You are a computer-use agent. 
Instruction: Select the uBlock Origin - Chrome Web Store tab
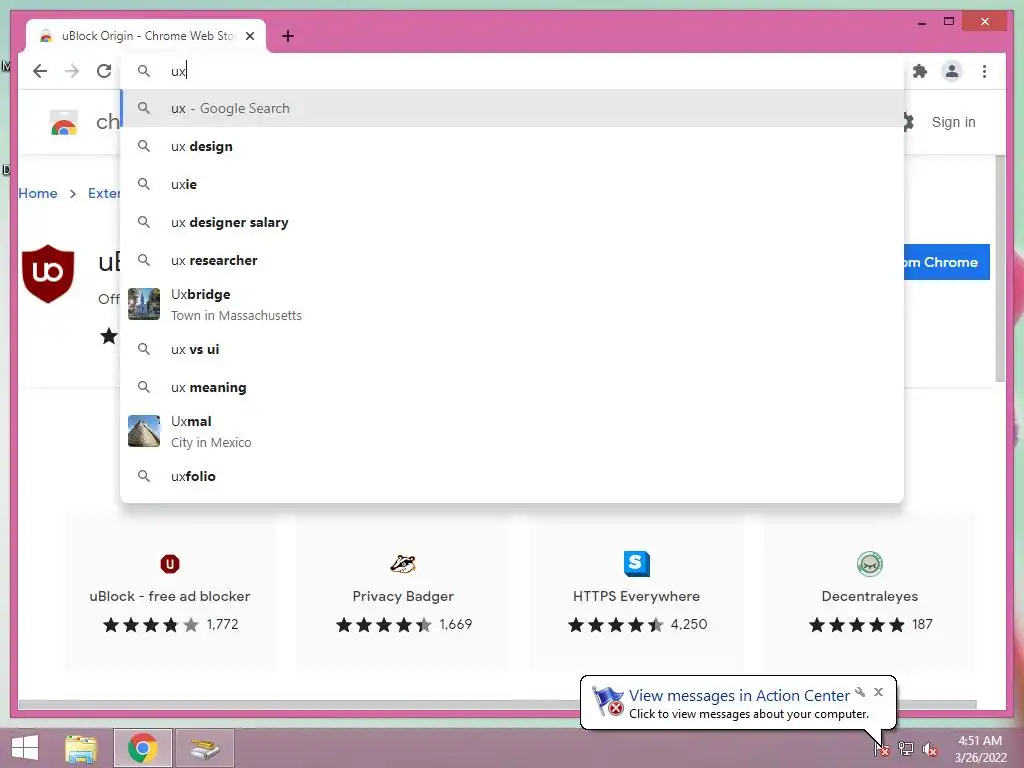146,36
